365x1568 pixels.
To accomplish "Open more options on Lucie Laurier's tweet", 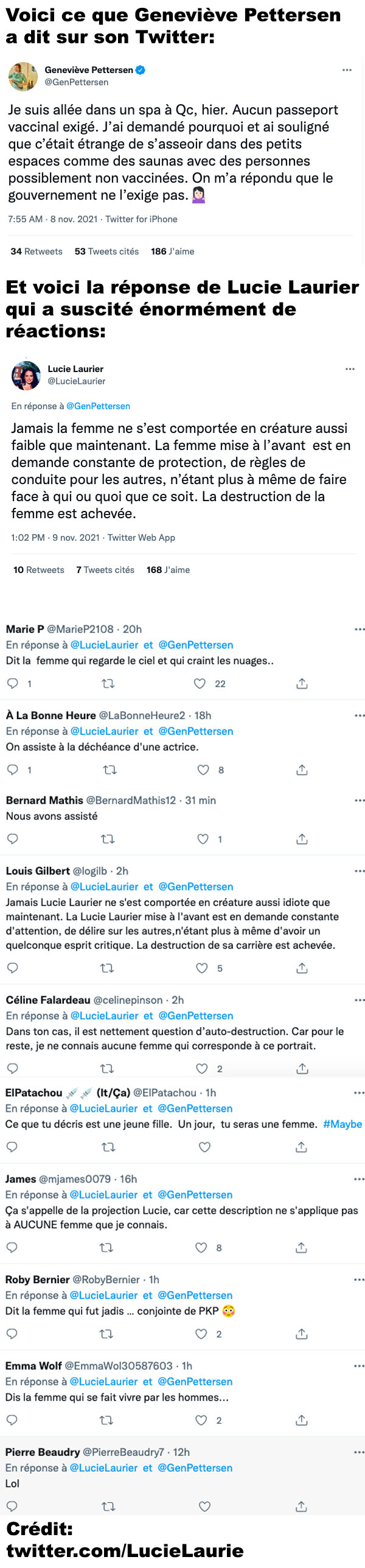I will 350,369.
